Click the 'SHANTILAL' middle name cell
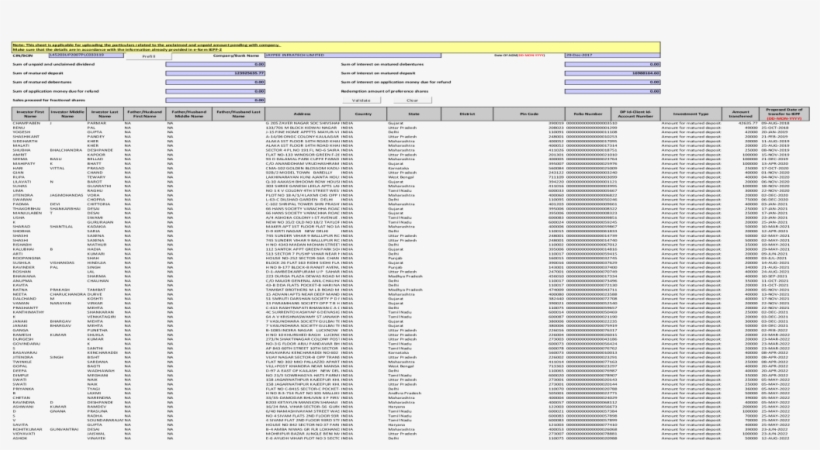 tap(62, 227)
